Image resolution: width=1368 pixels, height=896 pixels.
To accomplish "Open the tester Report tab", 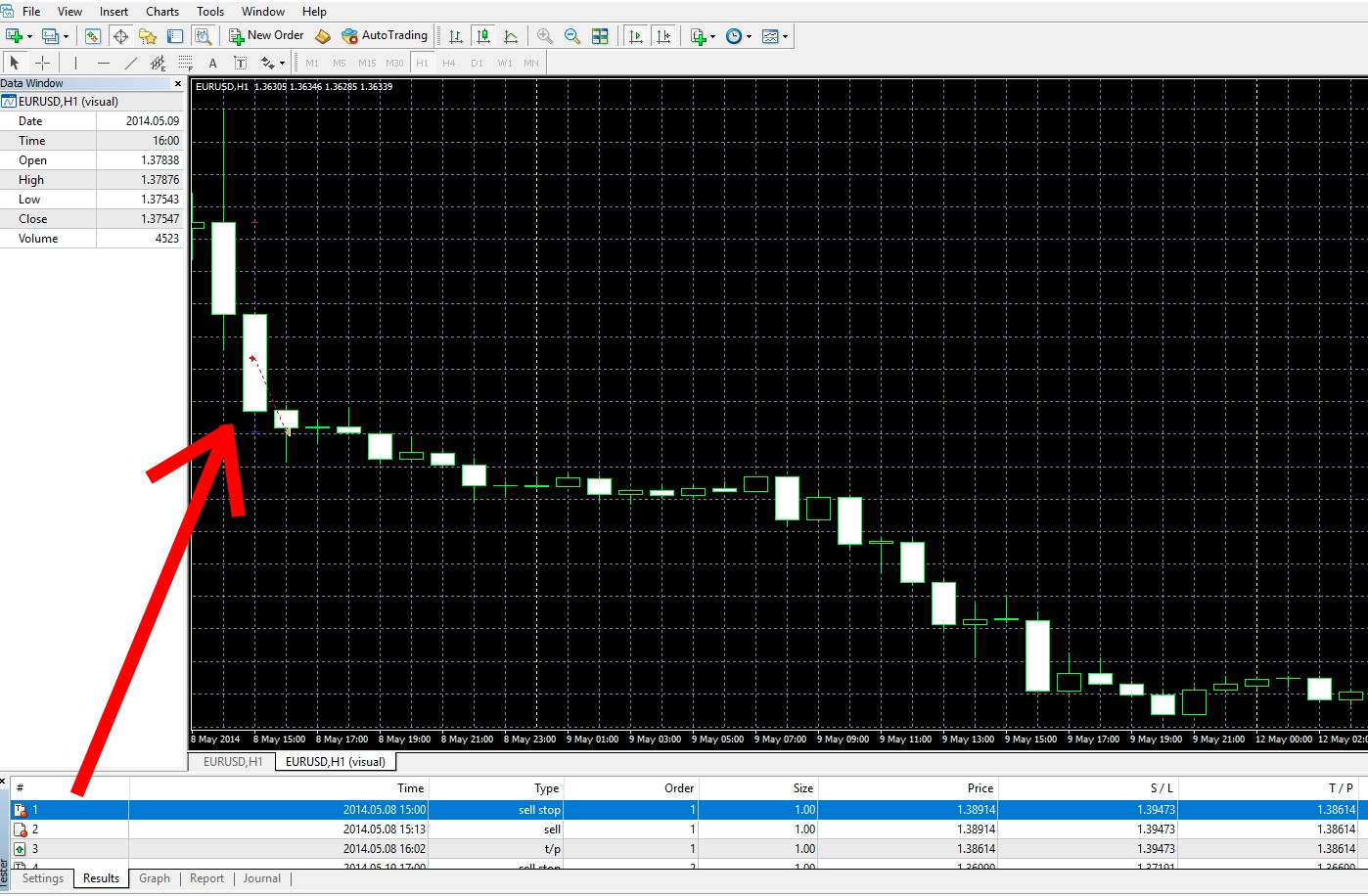I will pos(206,878).
